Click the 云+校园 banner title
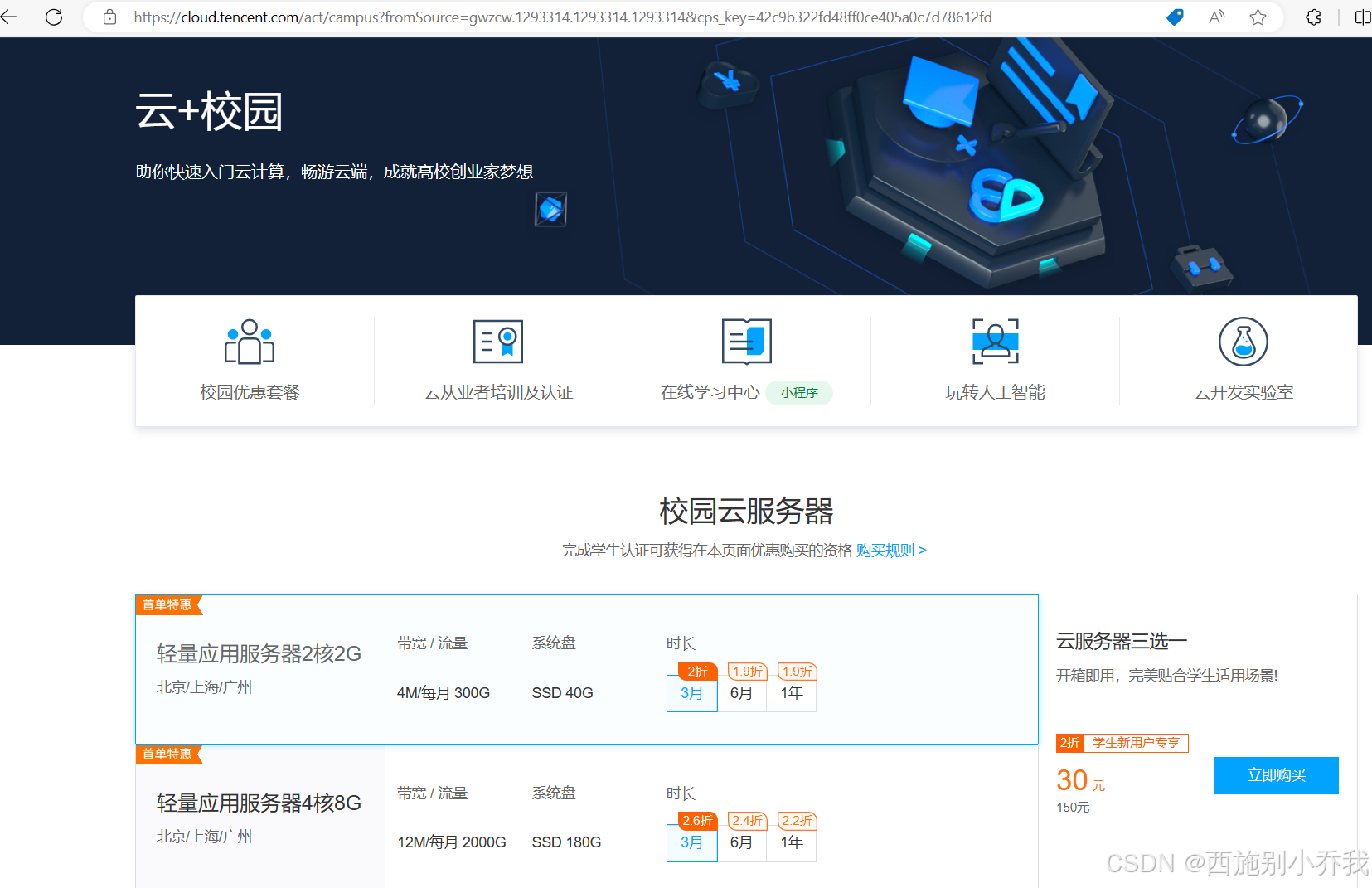Viewport: 1372px width, 888px height. click(209, 111)
